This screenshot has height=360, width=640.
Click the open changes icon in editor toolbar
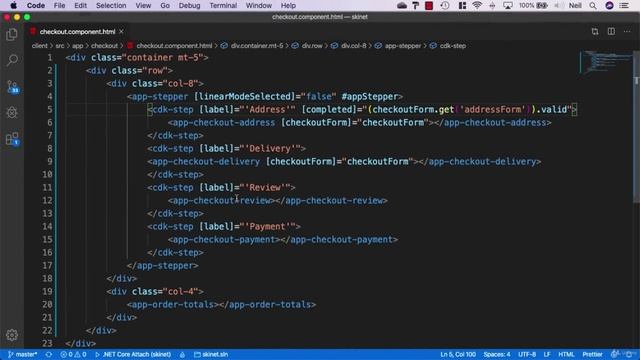pos(595,31)
